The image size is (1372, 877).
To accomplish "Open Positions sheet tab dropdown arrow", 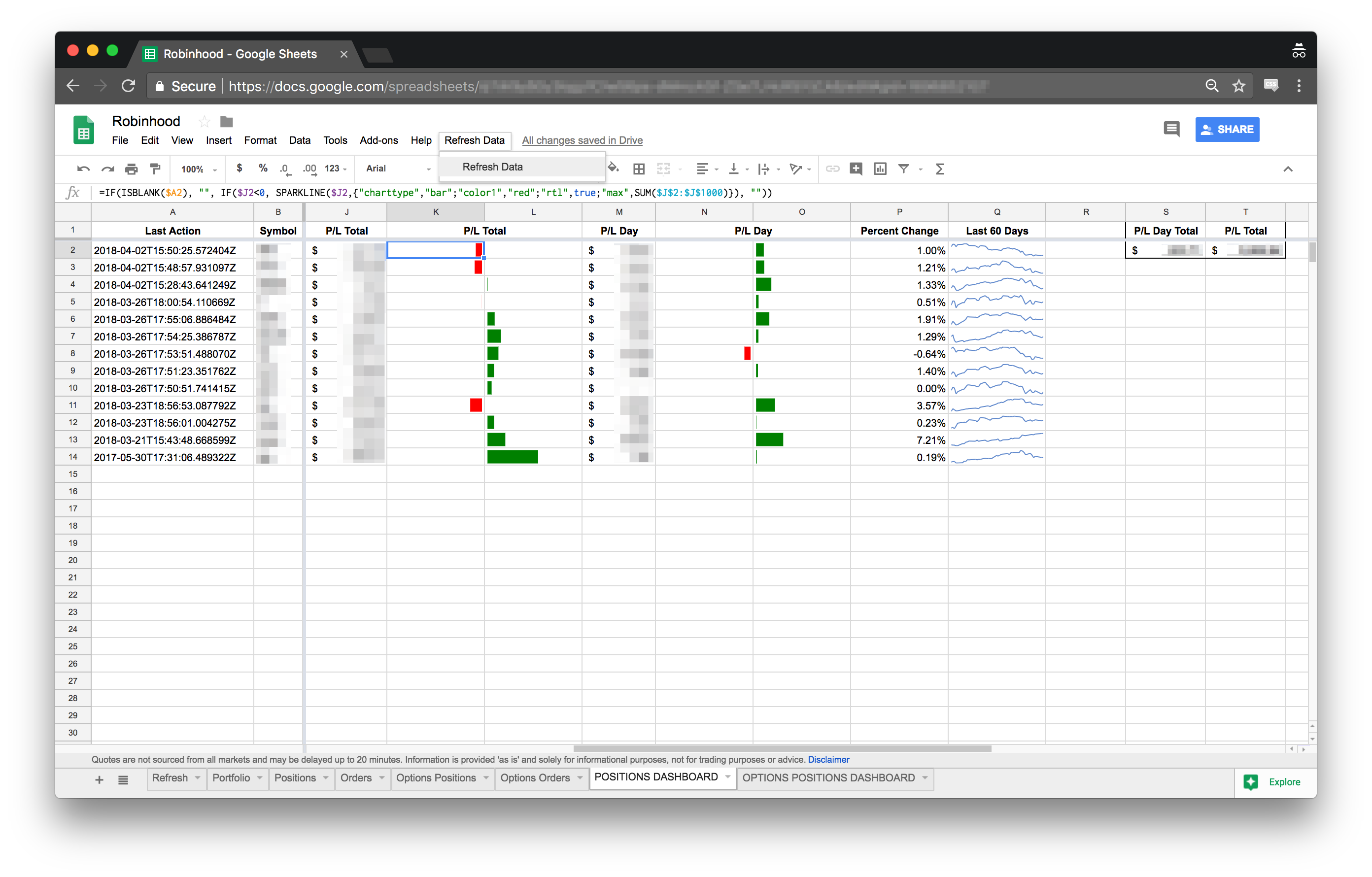I will (x=325, y=778).
